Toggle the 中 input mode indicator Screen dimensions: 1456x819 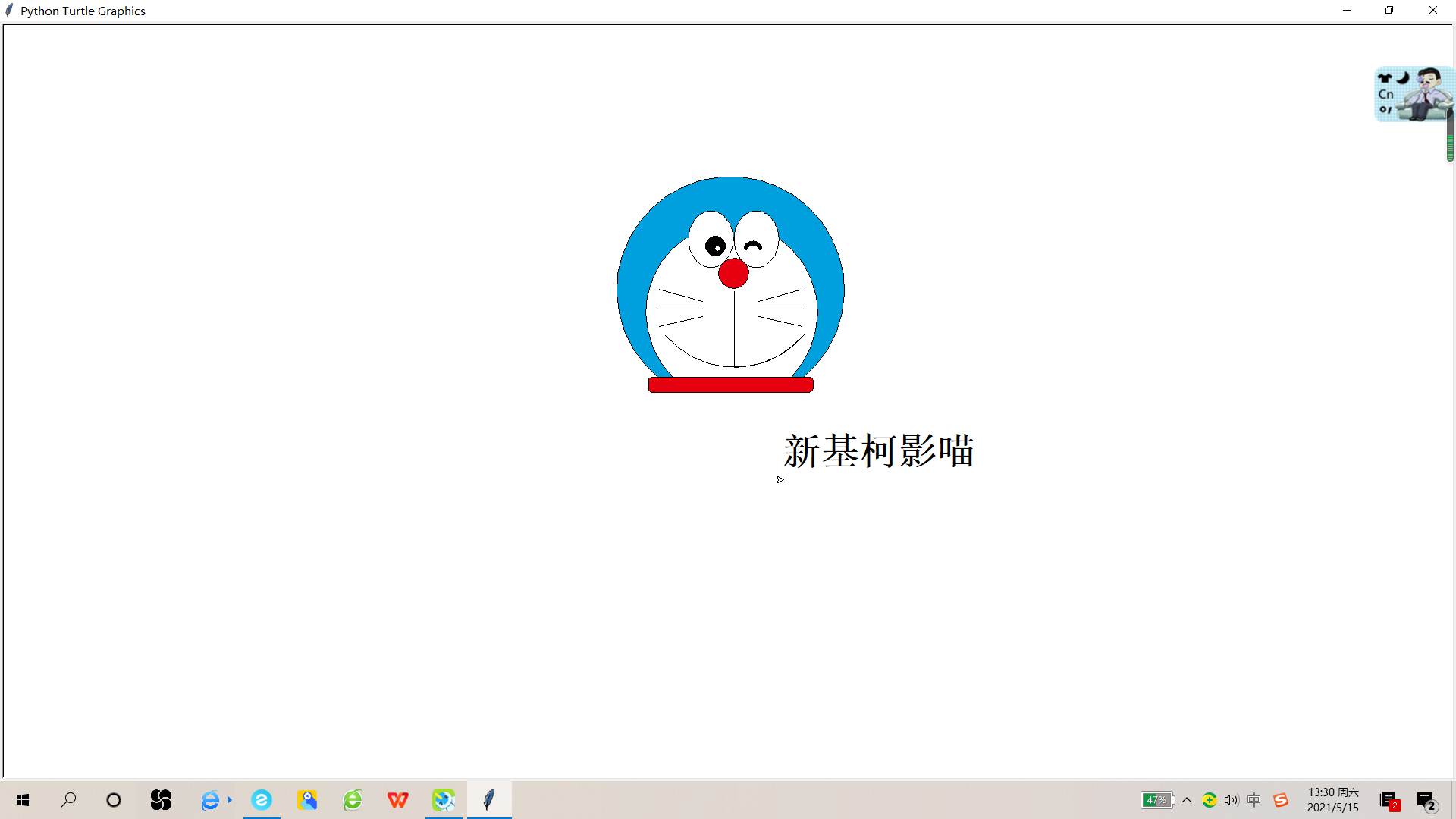(x=1254, y=800)
